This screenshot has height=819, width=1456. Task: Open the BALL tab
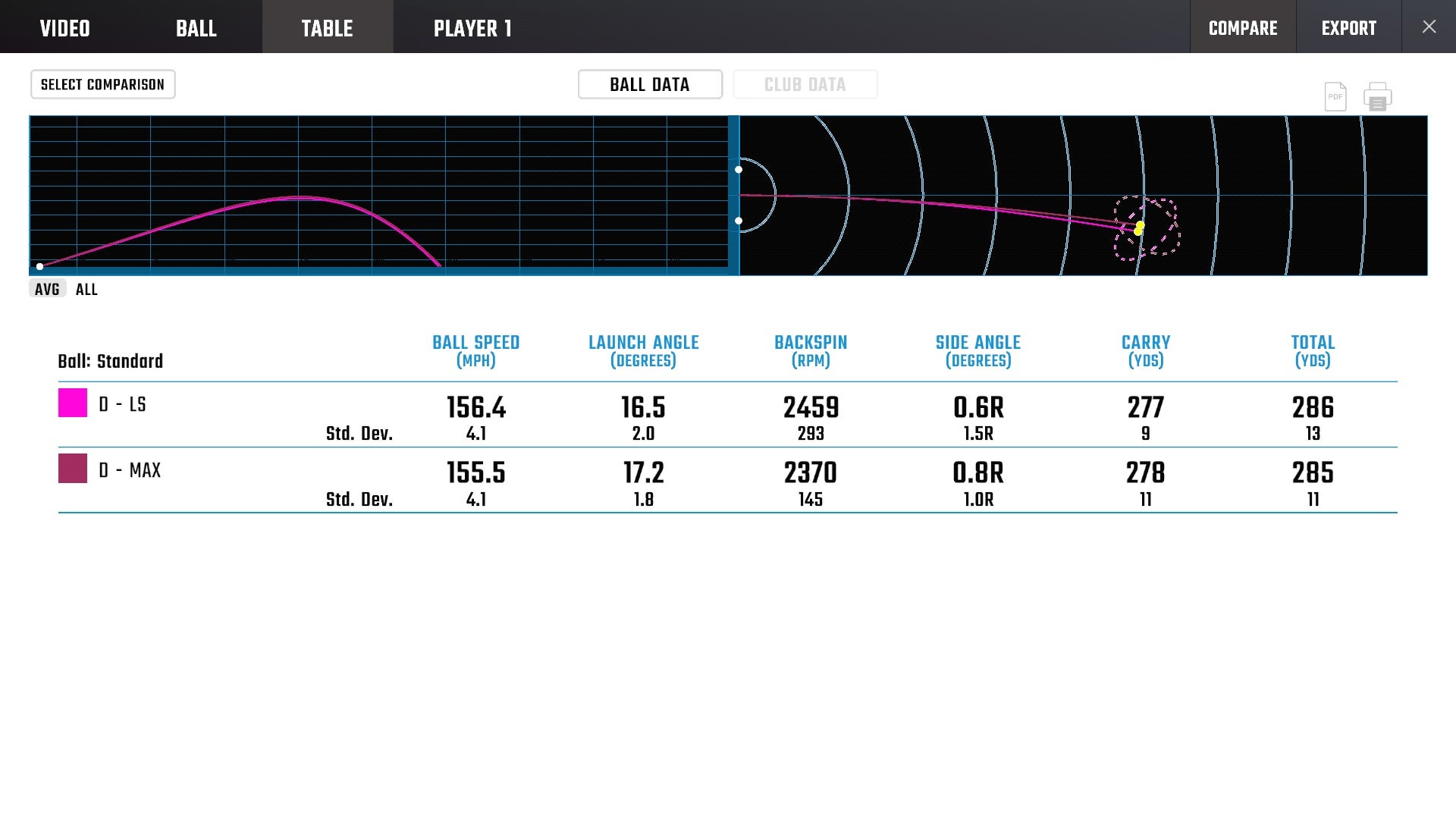(196, 27)
